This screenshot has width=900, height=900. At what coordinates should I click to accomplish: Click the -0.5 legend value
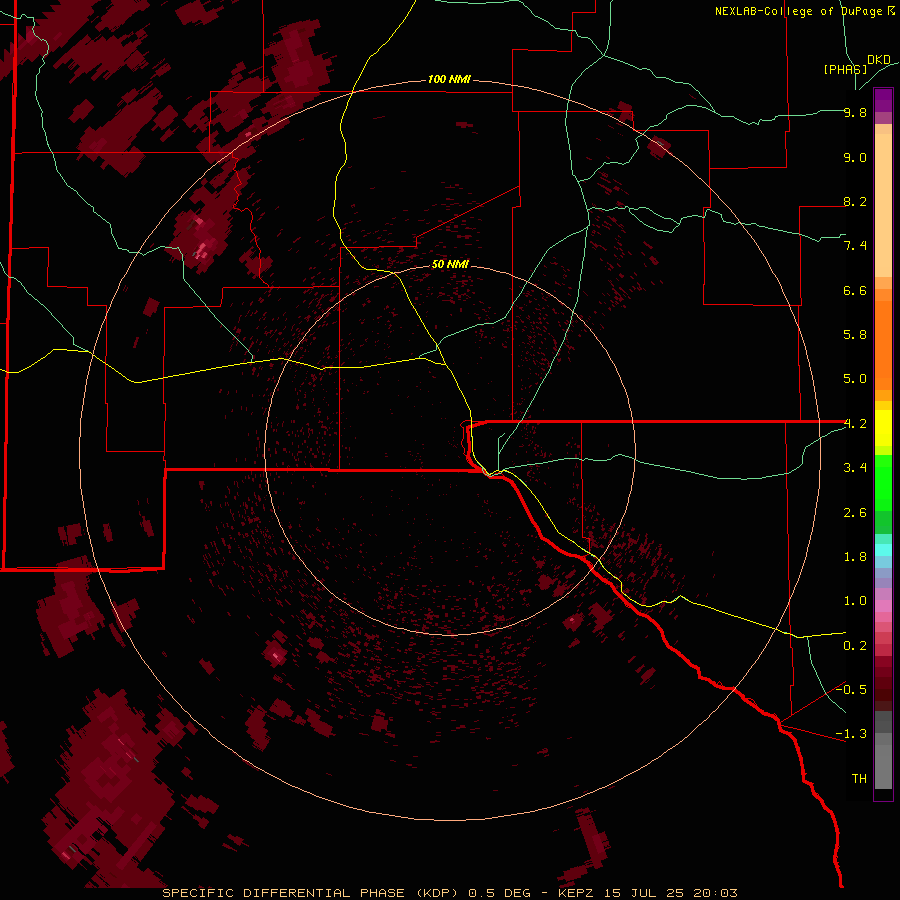[851, 689]
